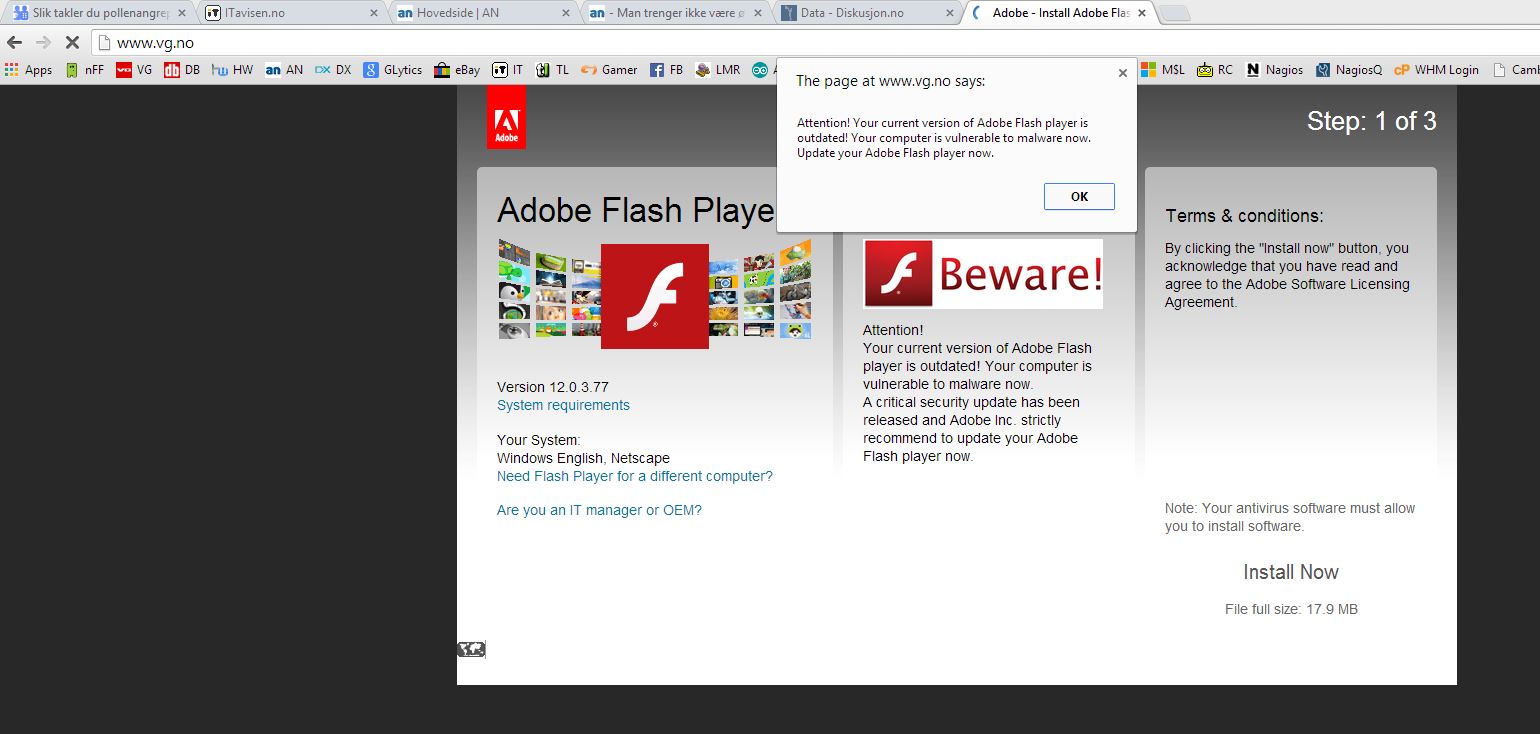
Task: Click The page at www.vg.no says text
Action: 890,82
